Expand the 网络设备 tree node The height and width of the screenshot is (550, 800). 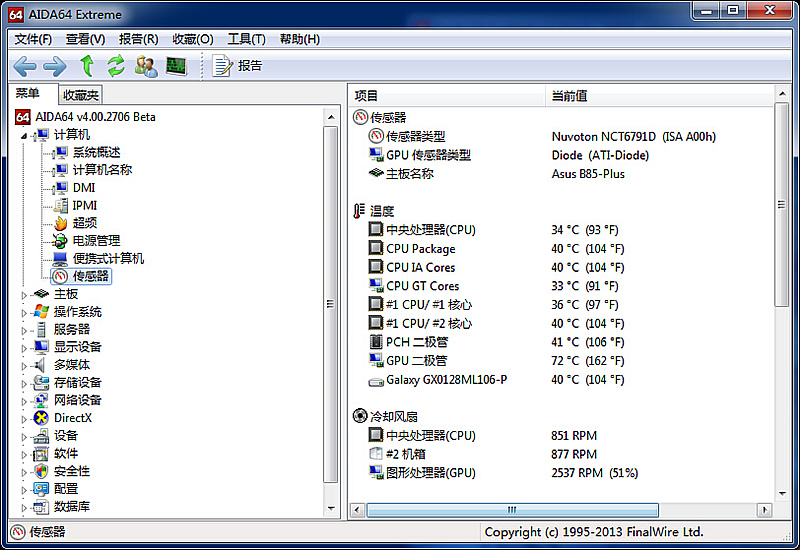point(23,401)
